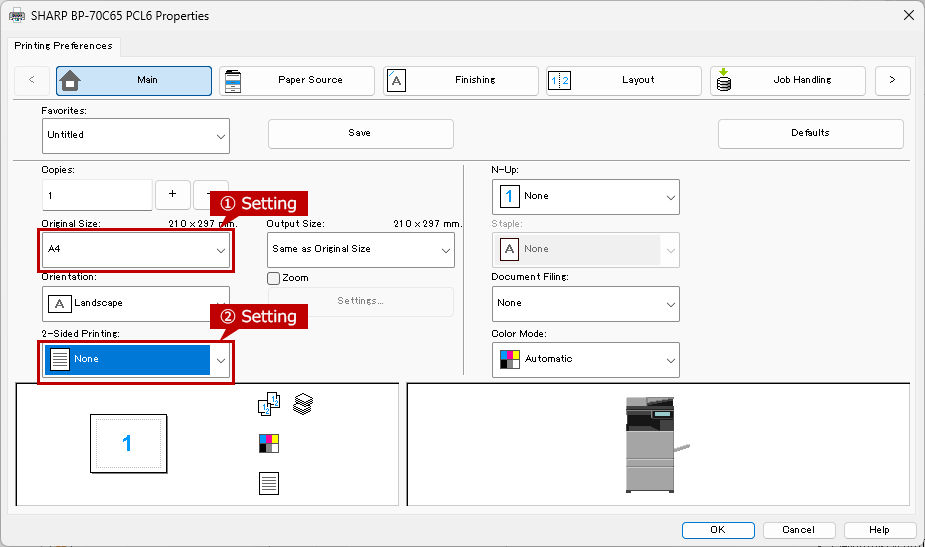925x547 pixels.
Task: Click the stacked paper icon in preview
Action: [x=303, y=404]
